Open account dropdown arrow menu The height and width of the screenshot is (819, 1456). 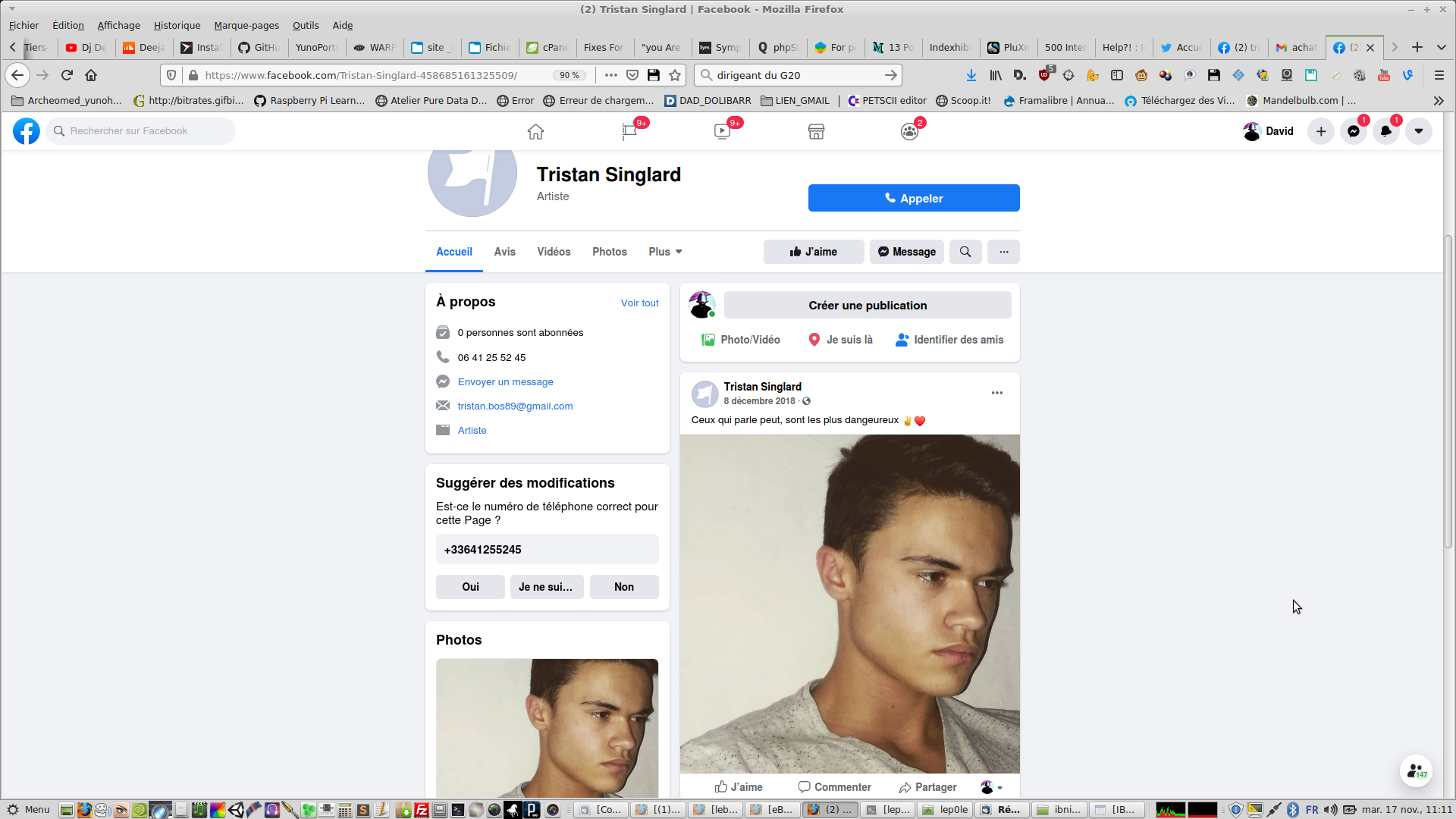(1419, 131)
